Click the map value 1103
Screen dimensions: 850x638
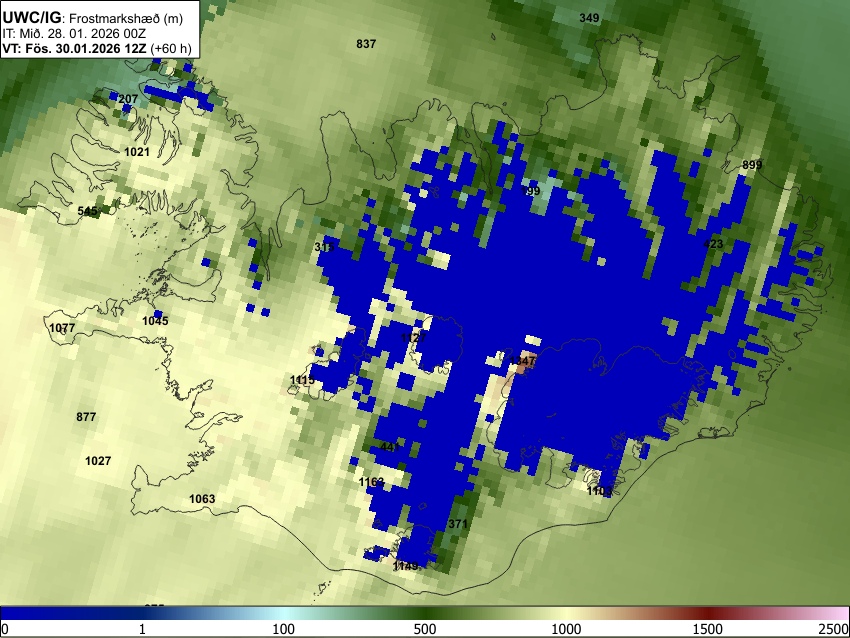pos(599,491)
